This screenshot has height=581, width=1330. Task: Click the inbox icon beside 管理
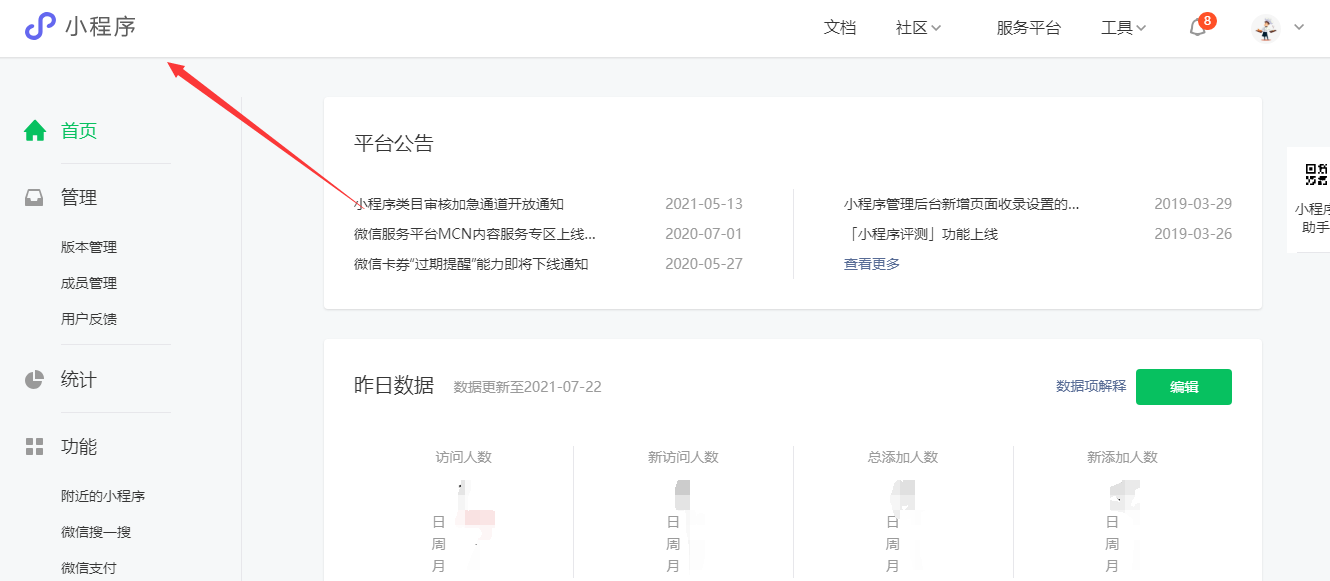pos(35,198)
